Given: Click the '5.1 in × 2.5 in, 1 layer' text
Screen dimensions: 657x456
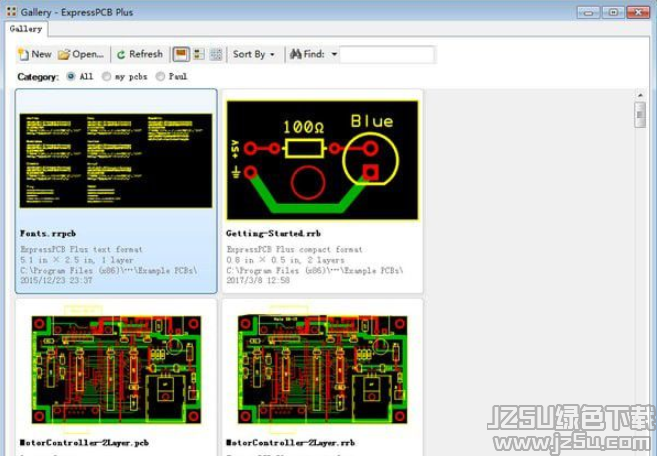Looking at the screenshot, I should pyautogui.click(x=77, y=260).
